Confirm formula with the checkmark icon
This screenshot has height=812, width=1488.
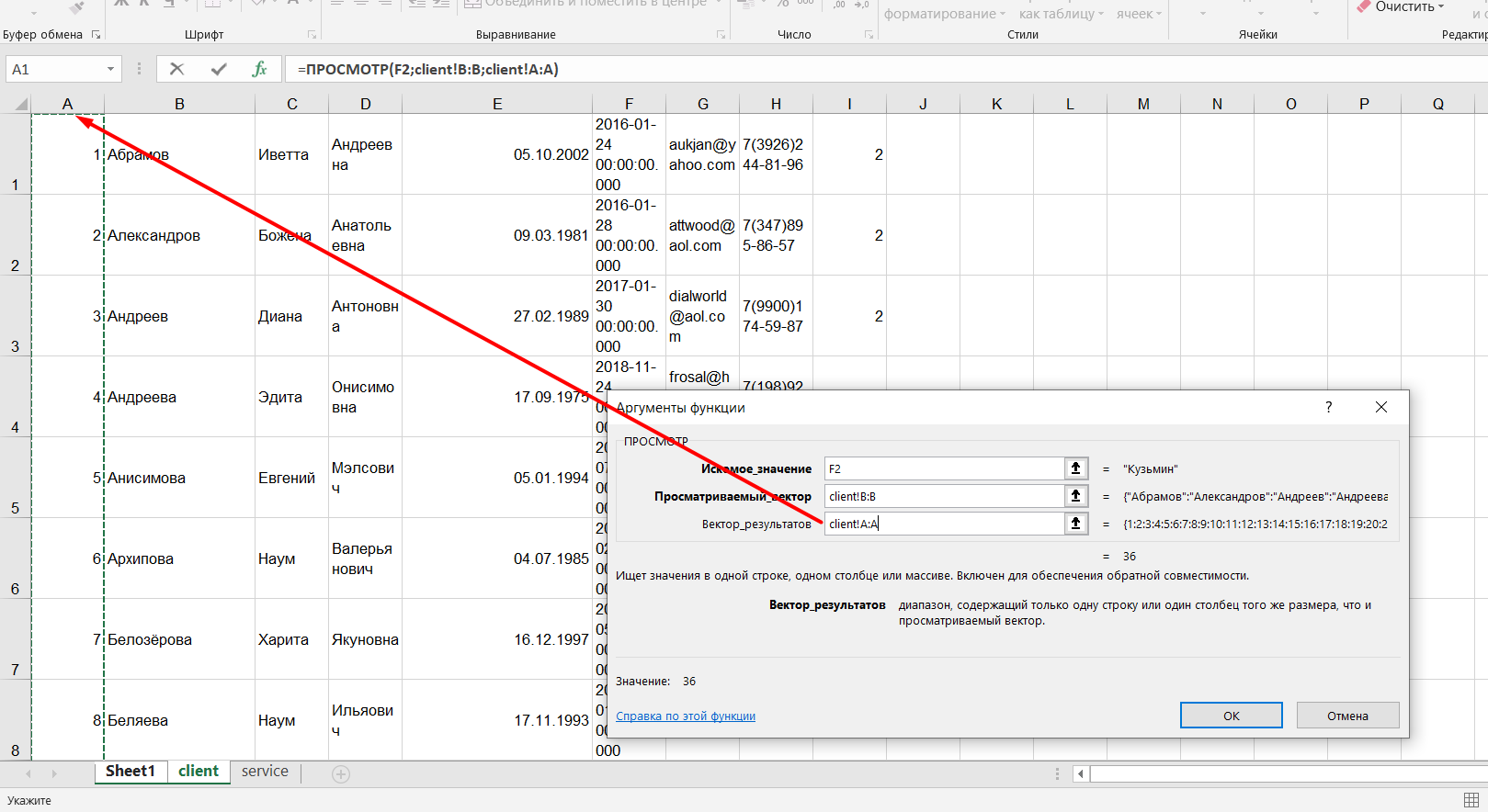pyautogui.click(x=219, y=69)
